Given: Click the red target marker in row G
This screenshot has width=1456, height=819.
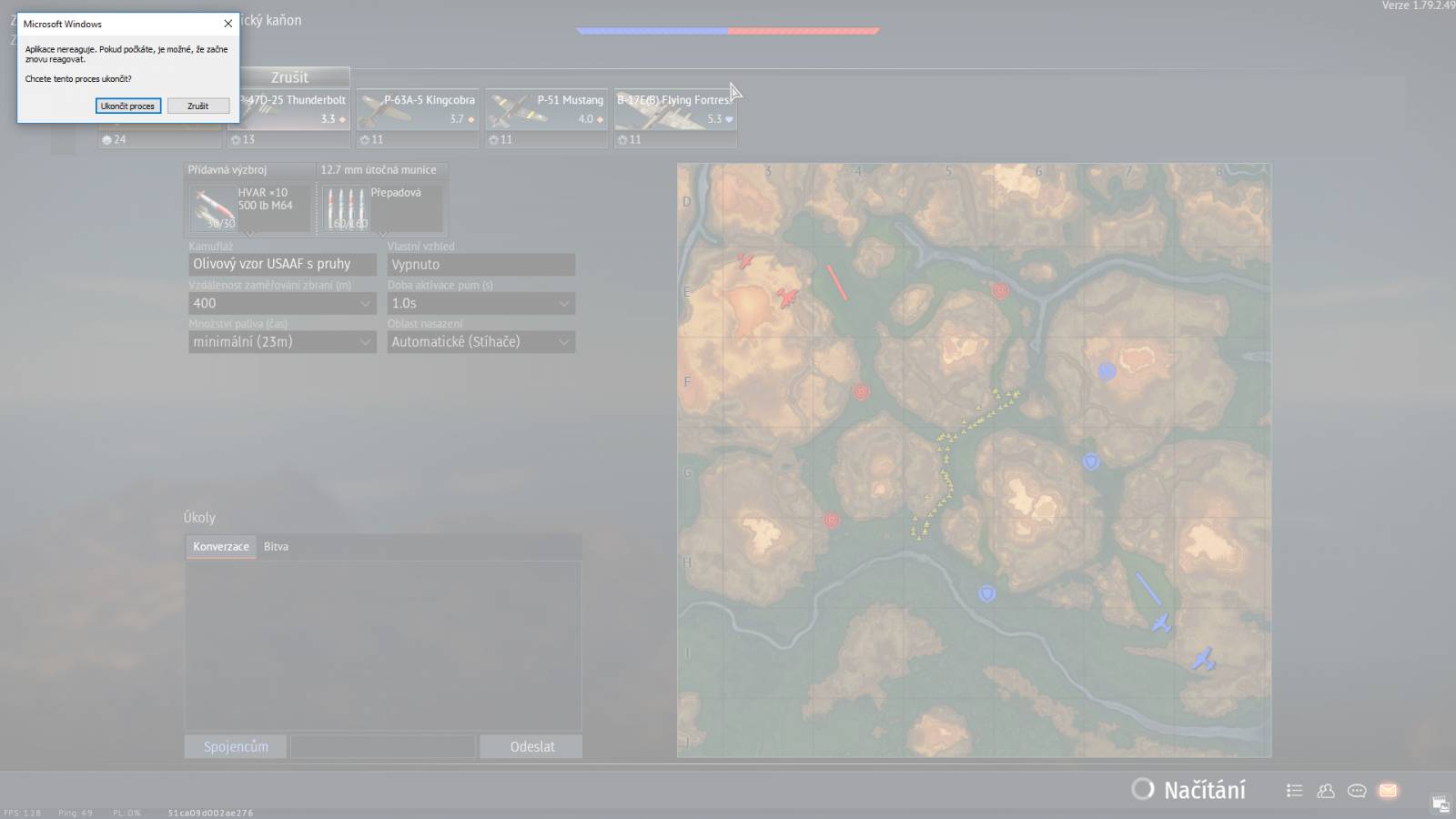Looking at the screenshot, I should (831, 521).
